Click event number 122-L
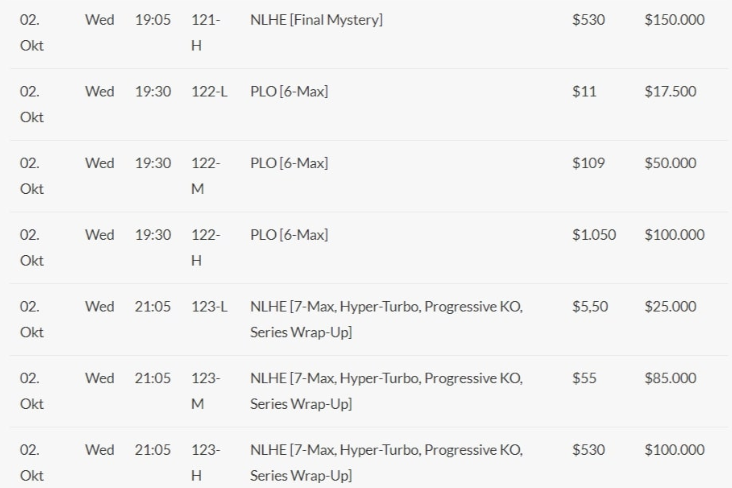732x488 pixels. point(209,92)
